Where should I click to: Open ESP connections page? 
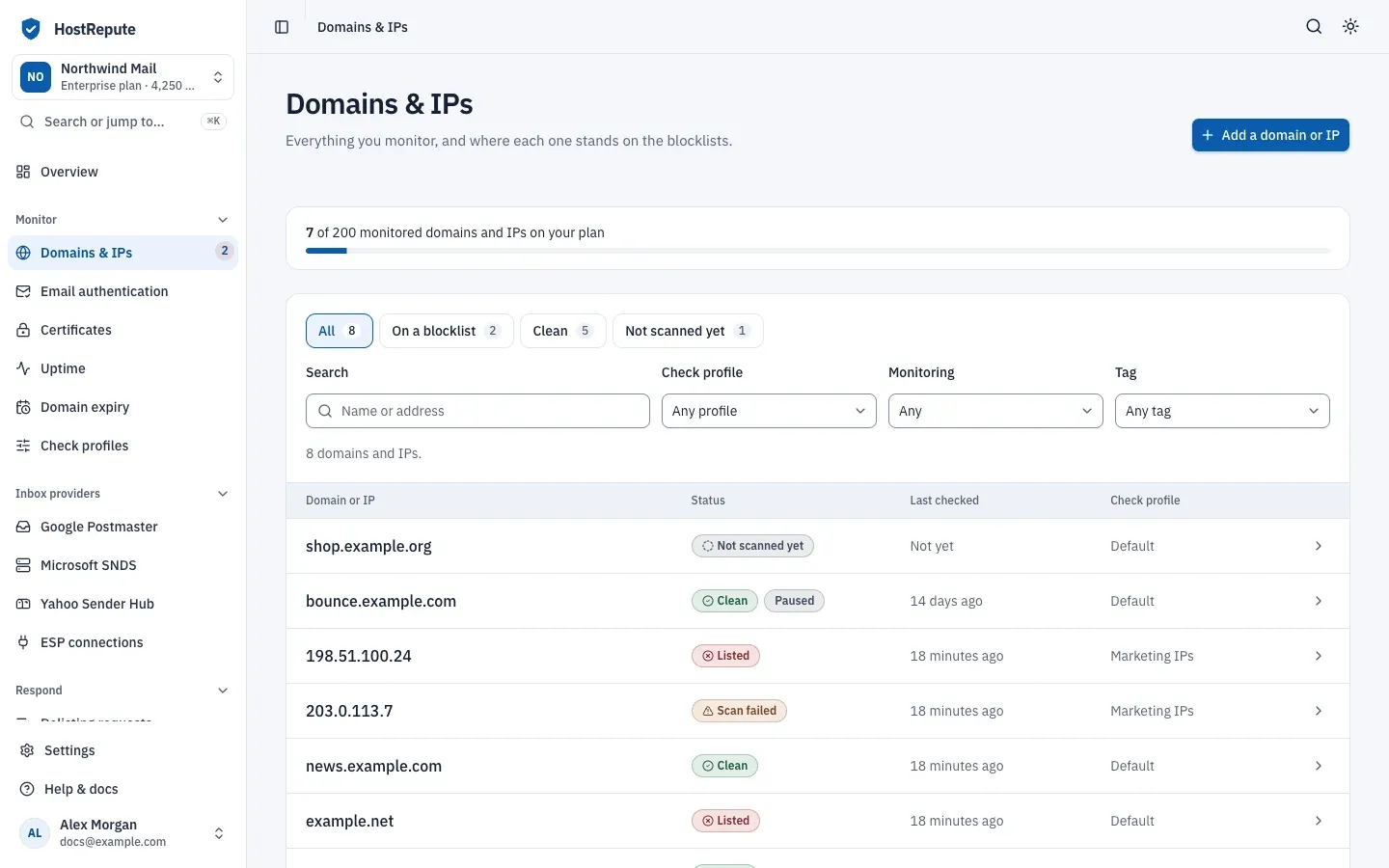(x=123, y=642)
